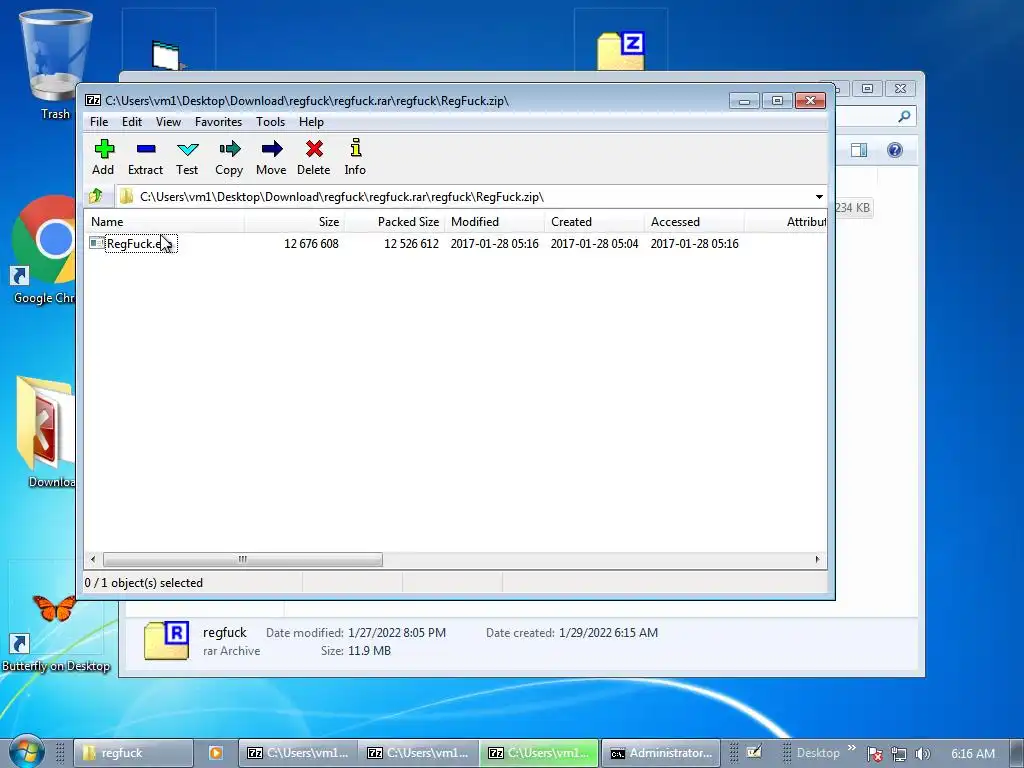Click the green Add toolbar icon

[104, 149]
